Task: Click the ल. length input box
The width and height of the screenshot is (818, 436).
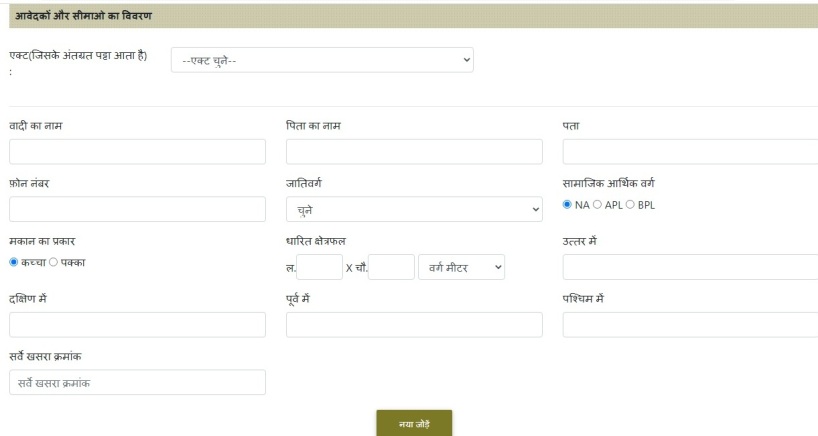Action: tap(319, 267)
